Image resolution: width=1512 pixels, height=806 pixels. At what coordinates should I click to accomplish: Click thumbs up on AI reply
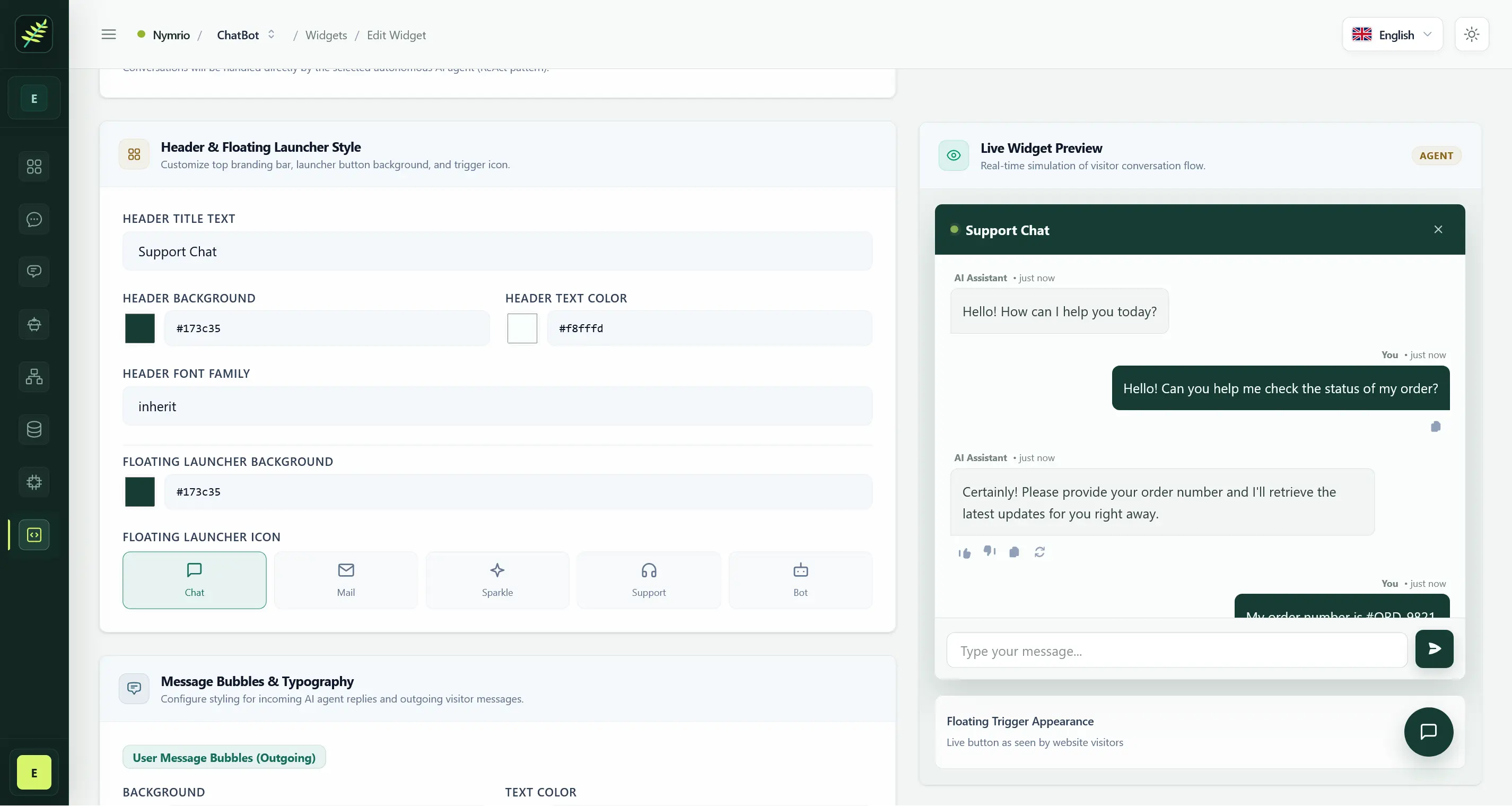[964, 553]
